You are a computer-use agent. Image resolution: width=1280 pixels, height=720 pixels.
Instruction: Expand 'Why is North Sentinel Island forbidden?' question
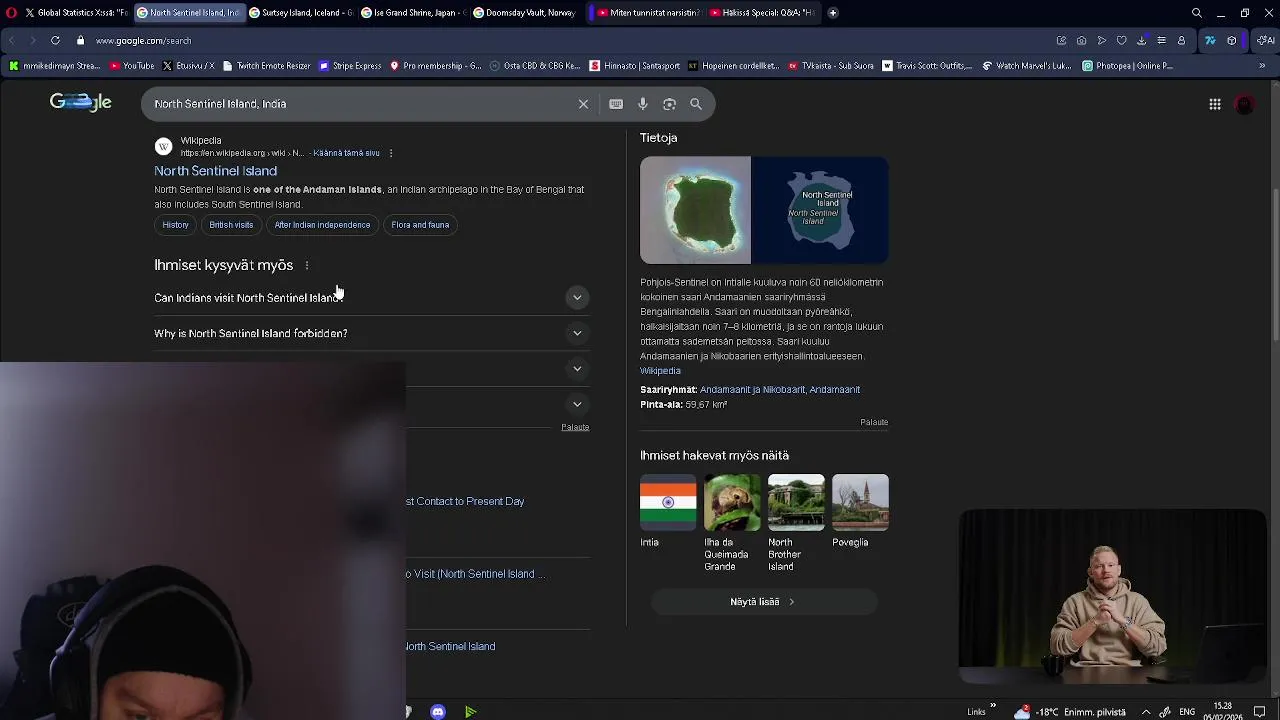pos(372,334)
